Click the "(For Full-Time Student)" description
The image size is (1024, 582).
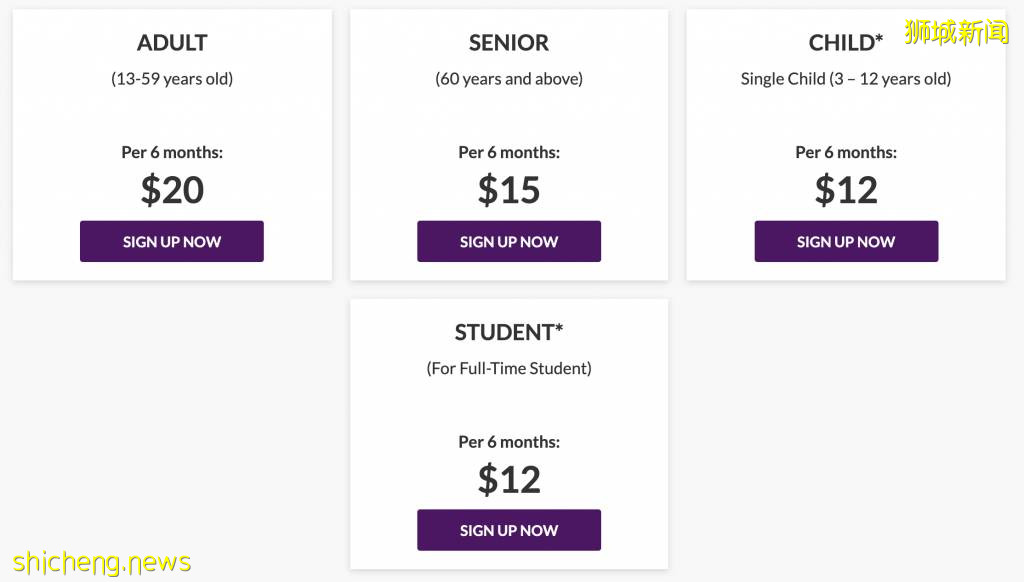pos(509,369)
